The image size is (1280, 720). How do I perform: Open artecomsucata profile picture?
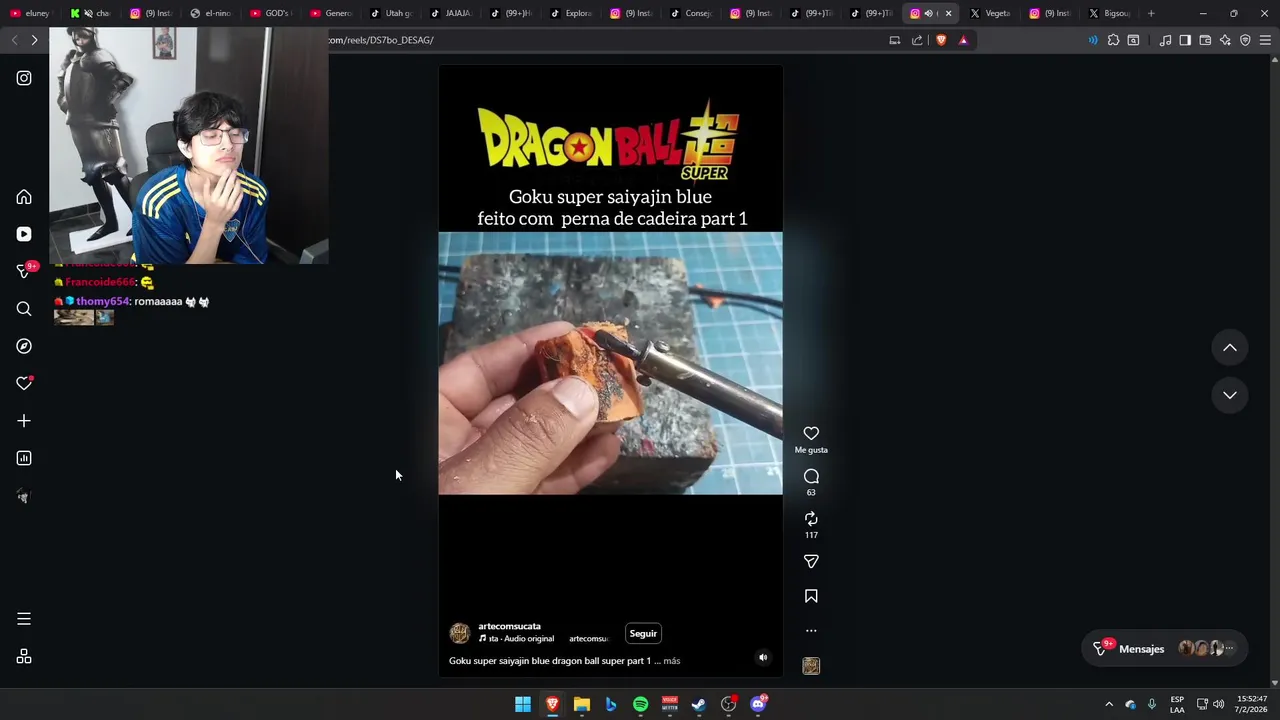(460, 633)
